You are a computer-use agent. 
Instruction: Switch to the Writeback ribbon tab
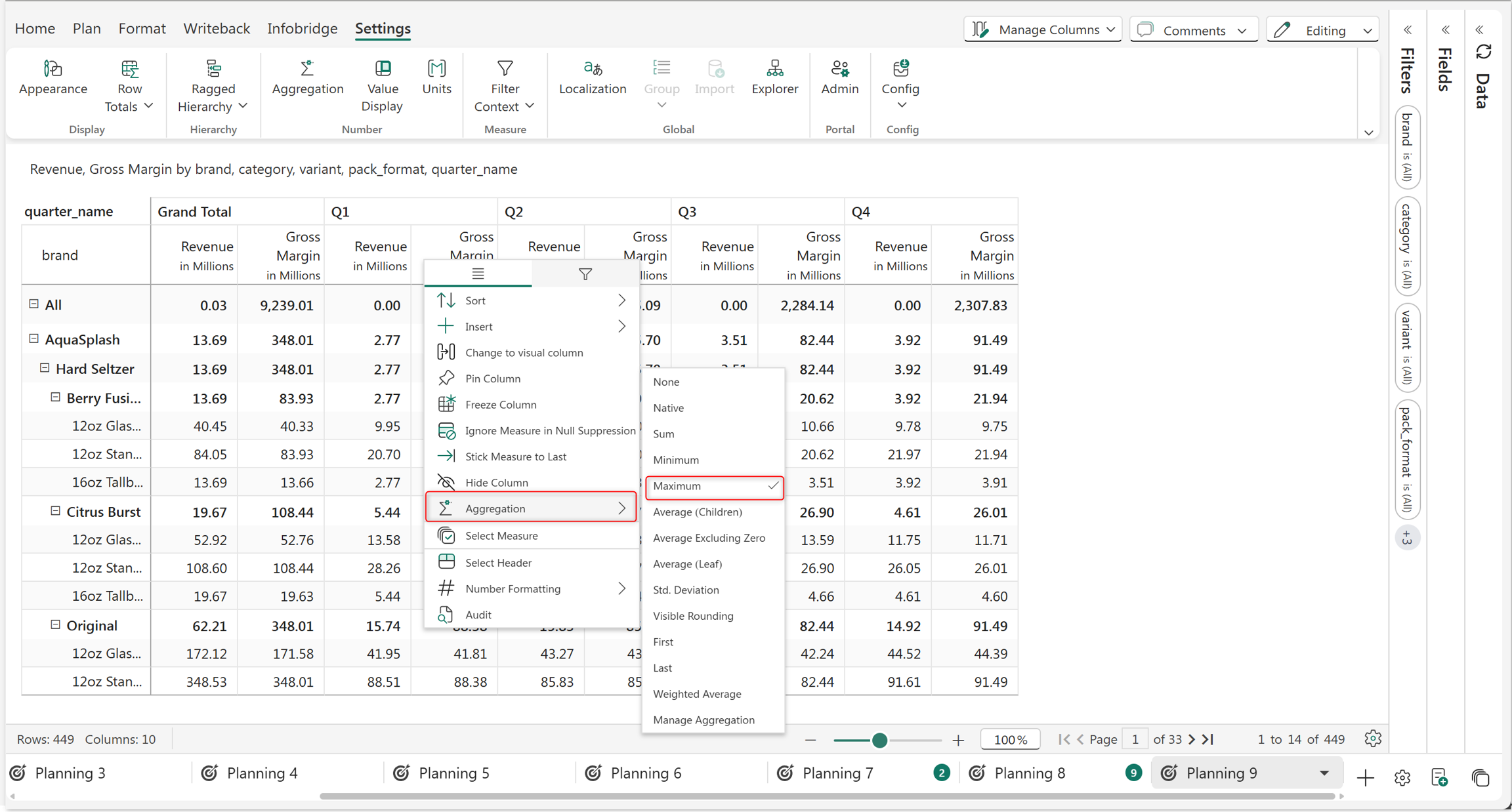217,28
